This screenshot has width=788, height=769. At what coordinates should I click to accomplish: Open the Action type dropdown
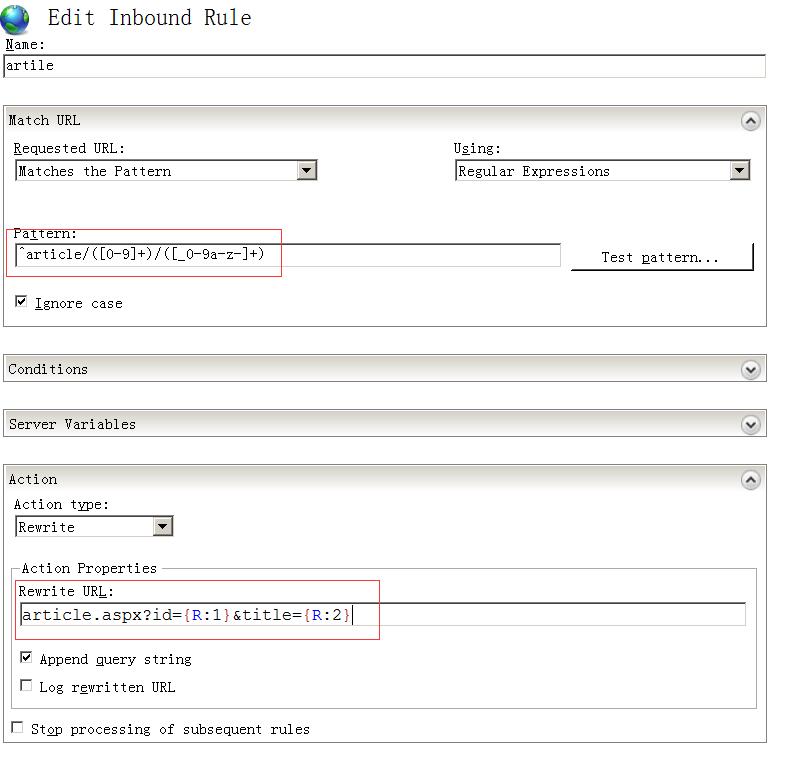[x=163, y=527]
